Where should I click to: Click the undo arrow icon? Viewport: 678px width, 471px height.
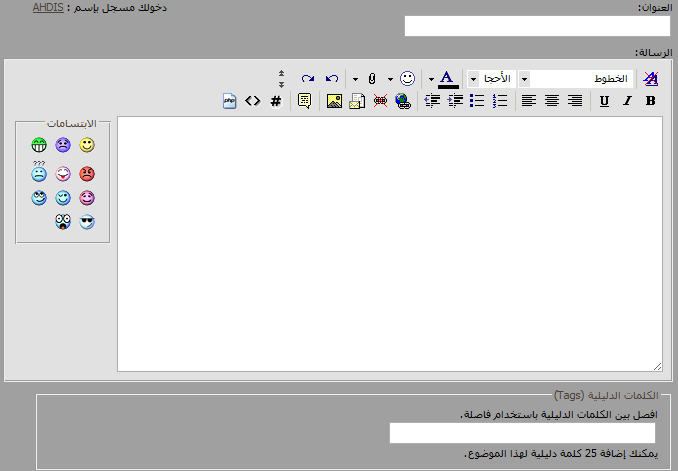point(332,78)
